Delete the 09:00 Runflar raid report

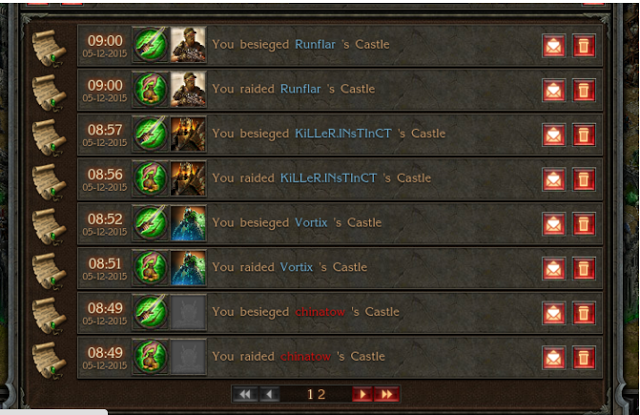point(584,90)
